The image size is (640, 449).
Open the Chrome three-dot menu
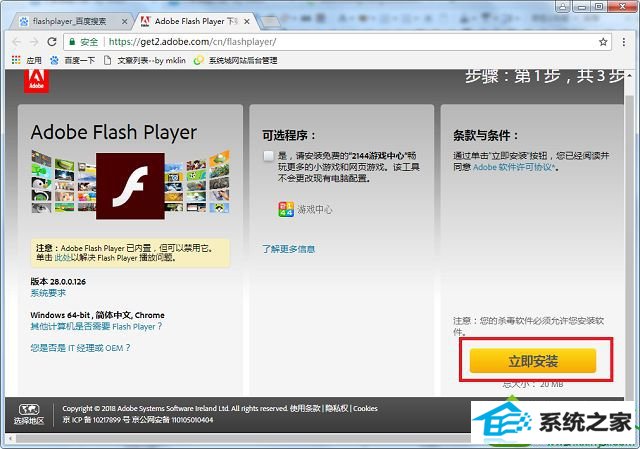tap(624, 42)
